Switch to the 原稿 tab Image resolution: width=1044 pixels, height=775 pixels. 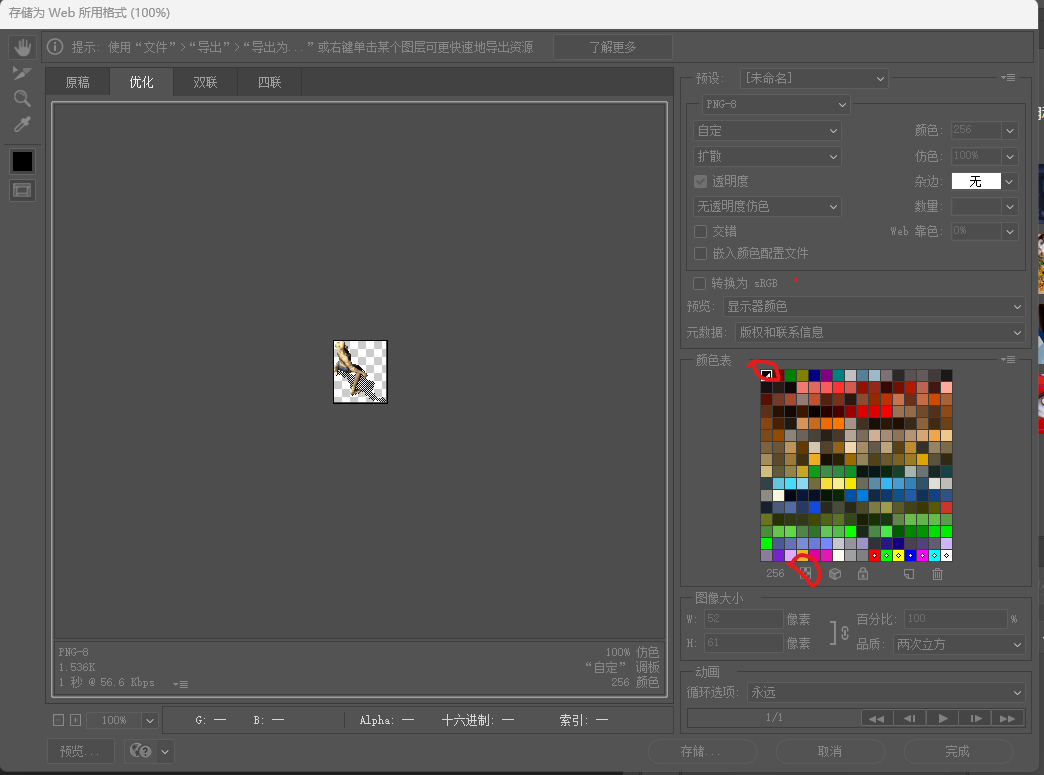click(77, 82)
